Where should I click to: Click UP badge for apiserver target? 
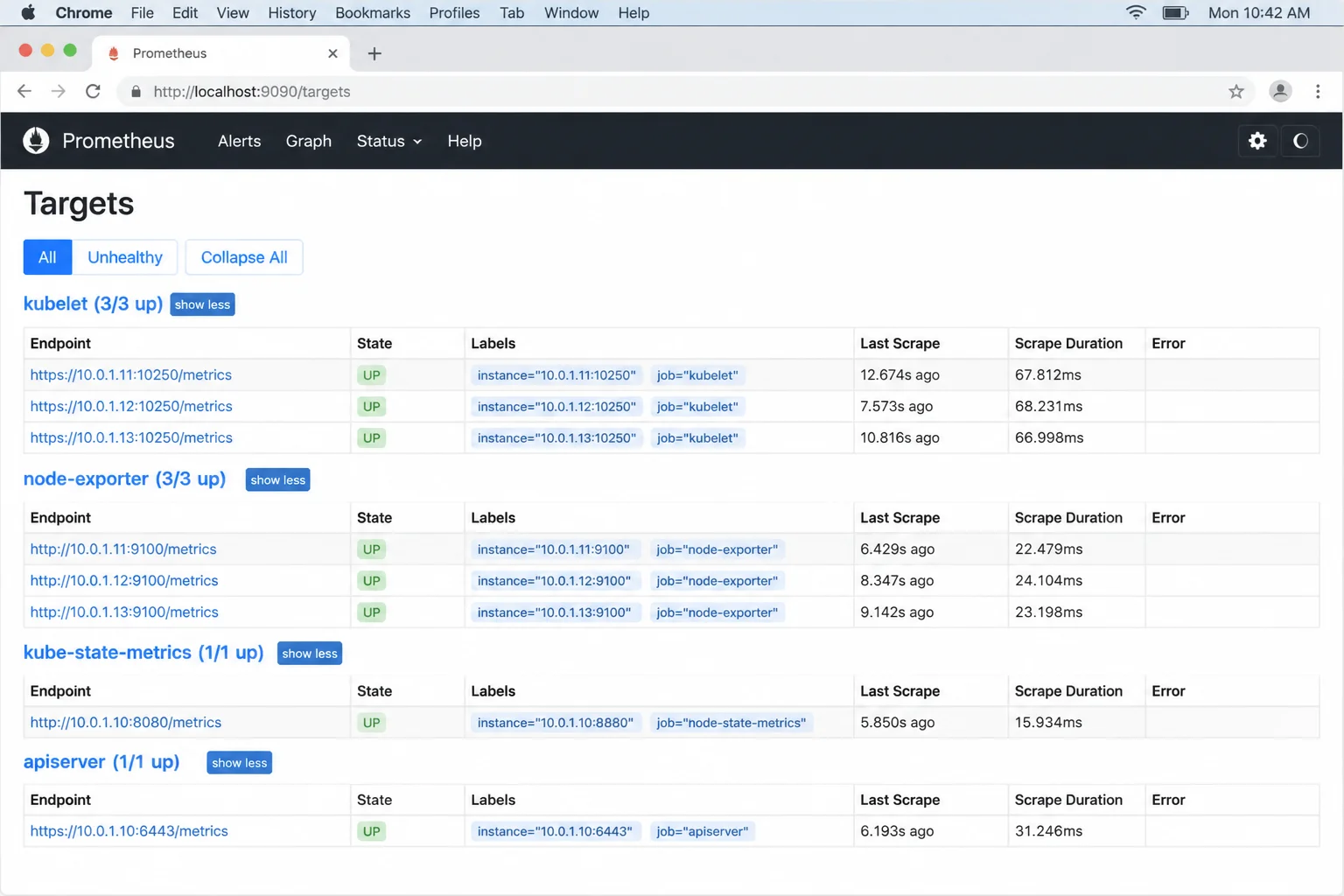coord(372,831)
